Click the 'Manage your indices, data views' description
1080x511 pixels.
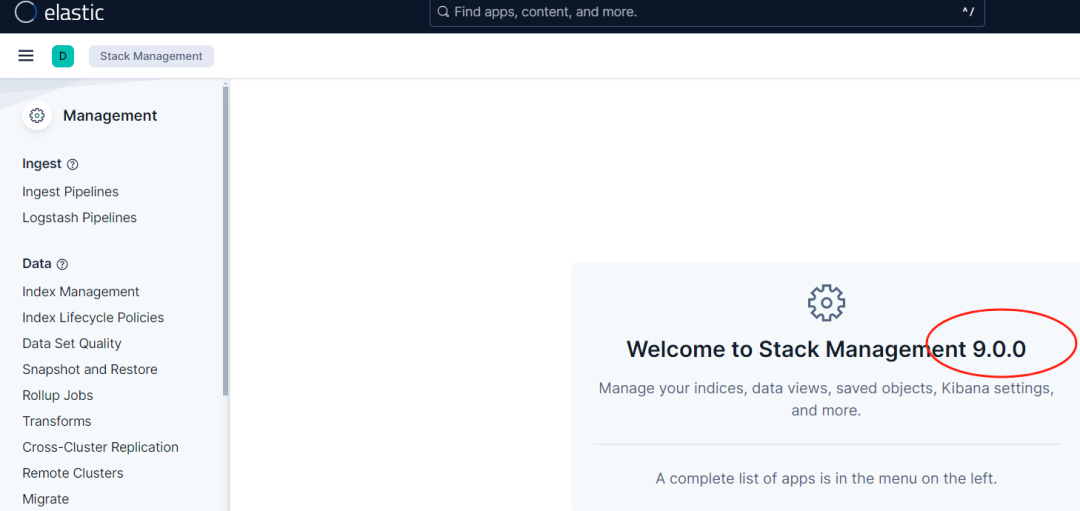tap(826, 399)
